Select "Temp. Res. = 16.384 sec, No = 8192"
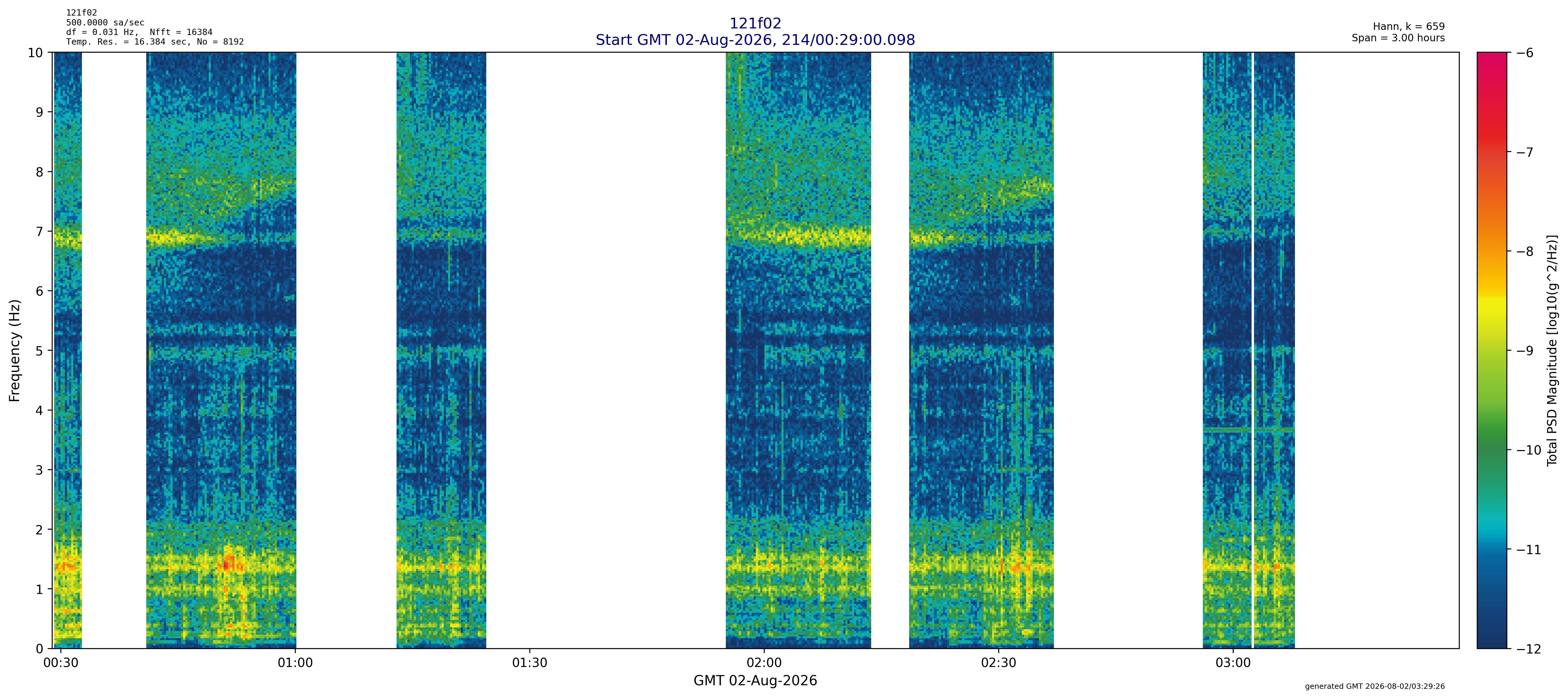Screen dimensions: 1568x699 point(155,42)
